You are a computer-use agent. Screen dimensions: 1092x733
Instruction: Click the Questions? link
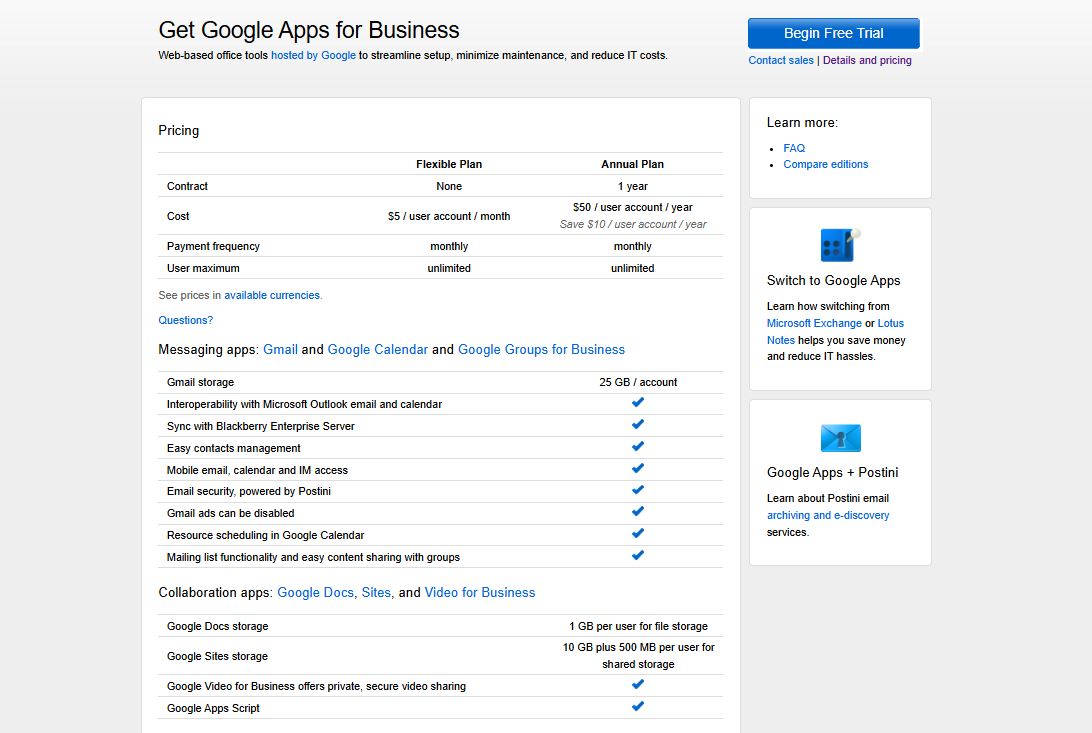(186, 320)
